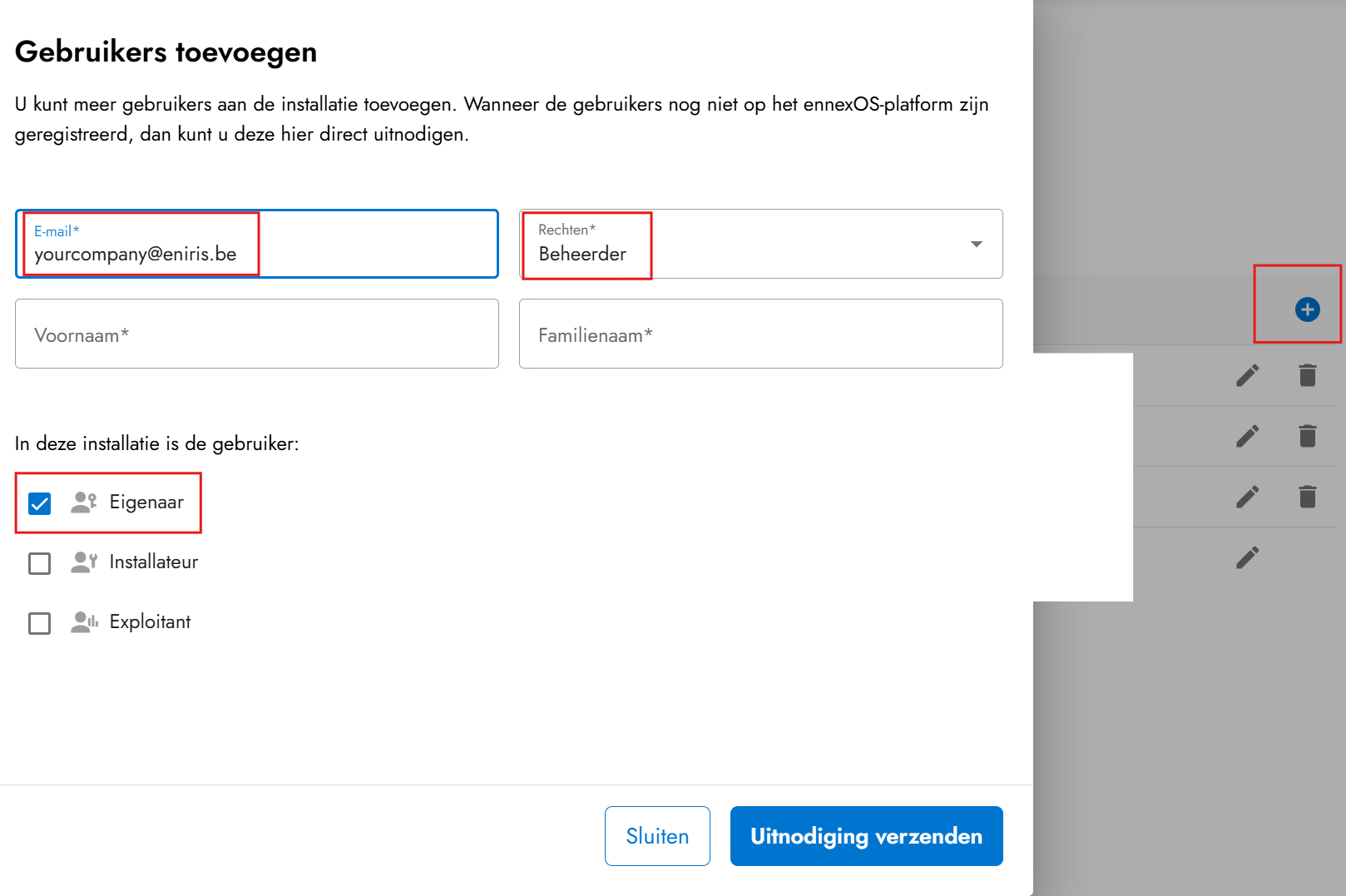The image size is (1346, 896).
Task: Click the first row's trash delete icon
Action: 1307,375
